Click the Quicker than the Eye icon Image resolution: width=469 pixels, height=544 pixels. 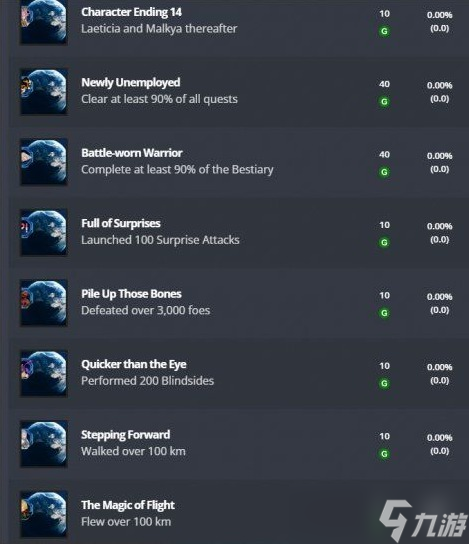(x=44, y=373)
